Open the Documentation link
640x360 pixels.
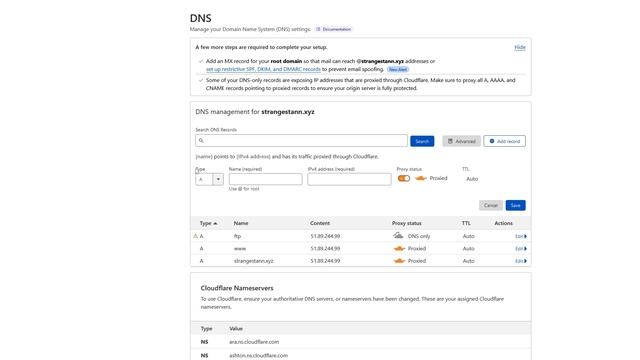(333, 29)
